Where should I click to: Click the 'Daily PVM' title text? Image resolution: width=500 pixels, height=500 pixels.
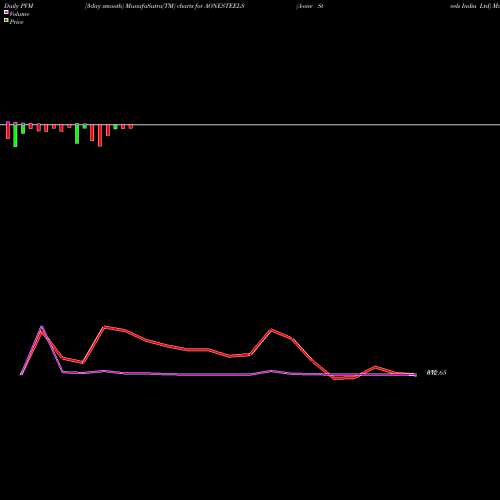click(x=19, y=6)
